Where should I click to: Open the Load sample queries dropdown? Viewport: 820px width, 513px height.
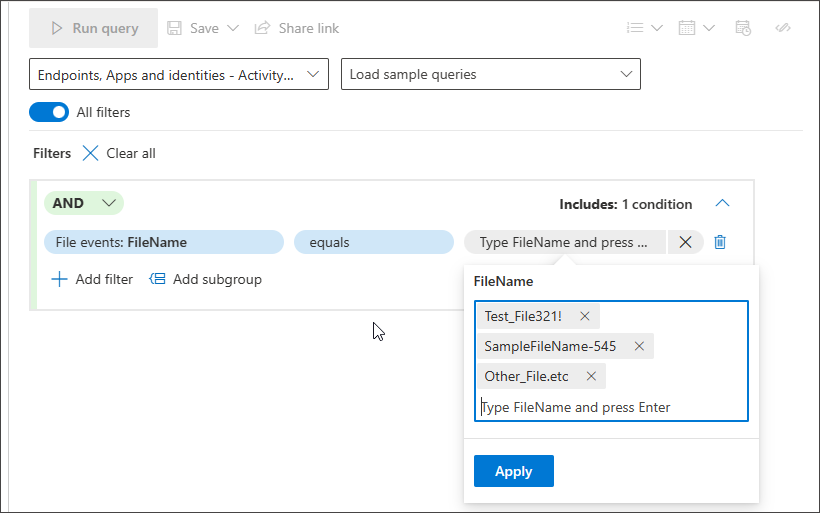point(491,74)
